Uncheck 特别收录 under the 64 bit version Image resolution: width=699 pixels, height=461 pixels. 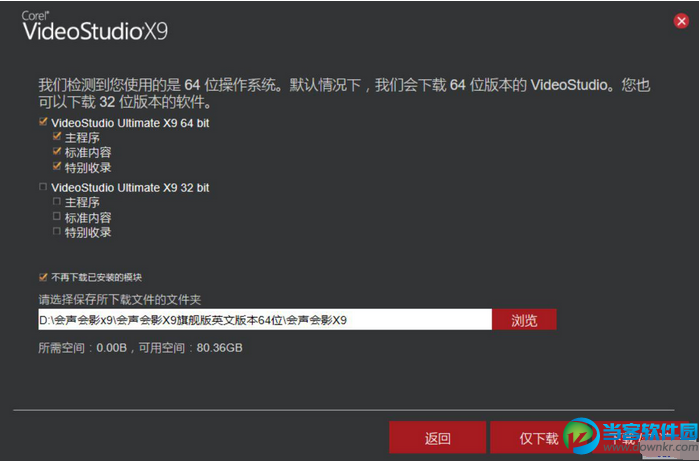point(57,167)
